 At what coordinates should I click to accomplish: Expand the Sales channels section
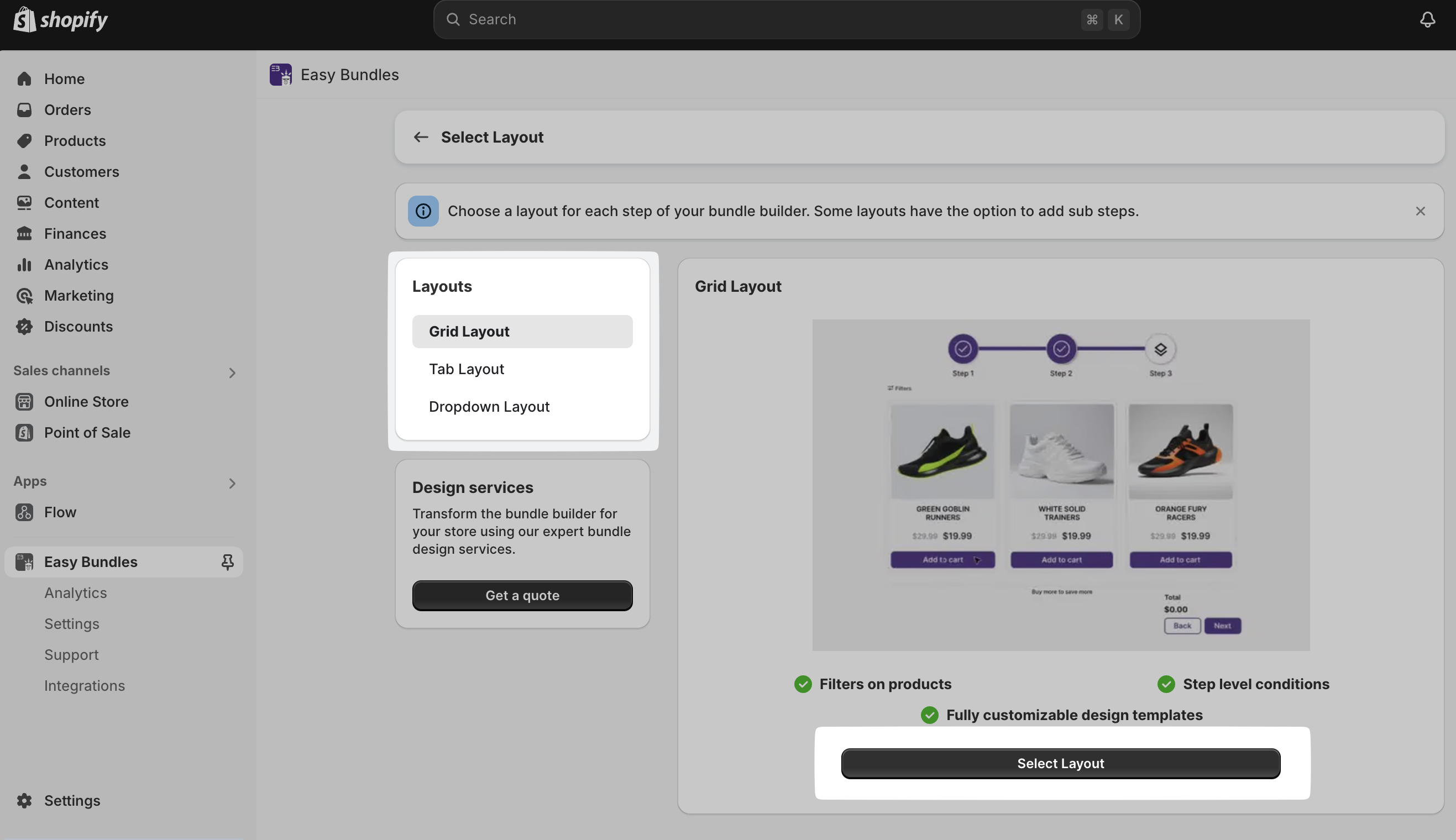(x=232, y=372)
